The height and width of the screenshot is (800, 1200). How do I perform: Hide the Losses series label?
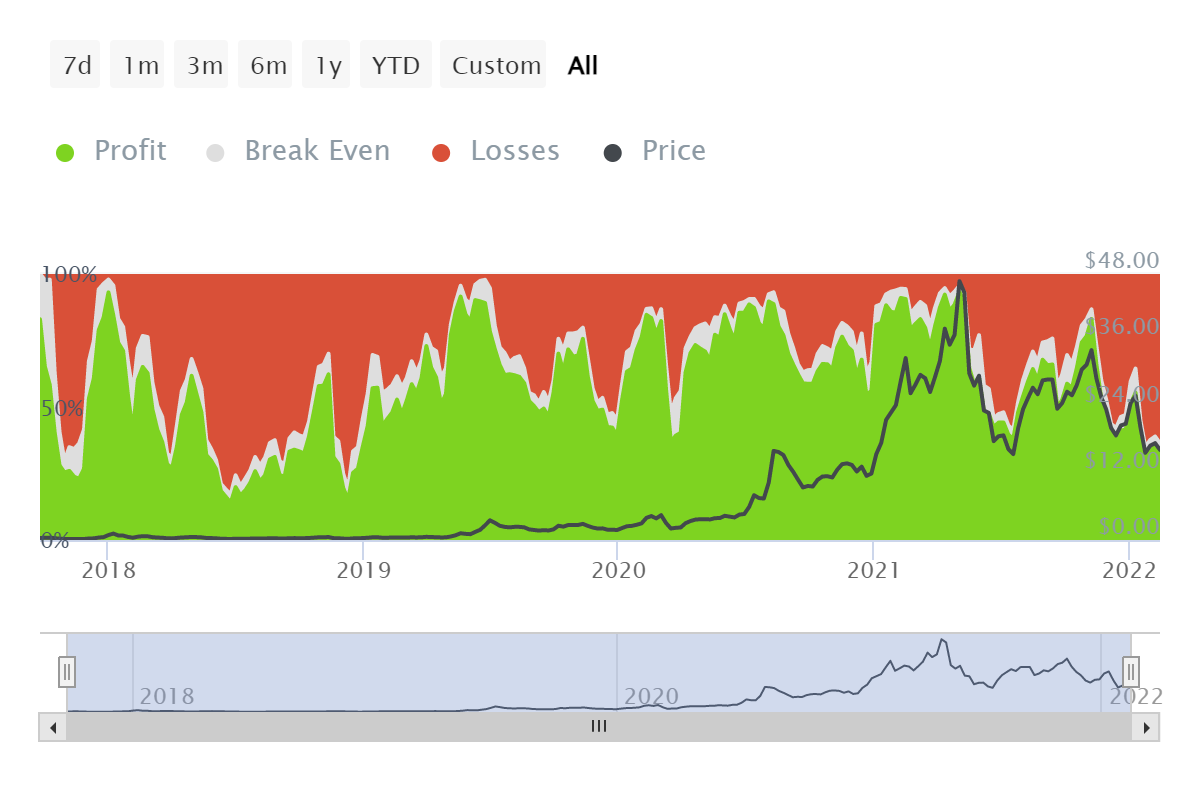[x=515, y=151]
